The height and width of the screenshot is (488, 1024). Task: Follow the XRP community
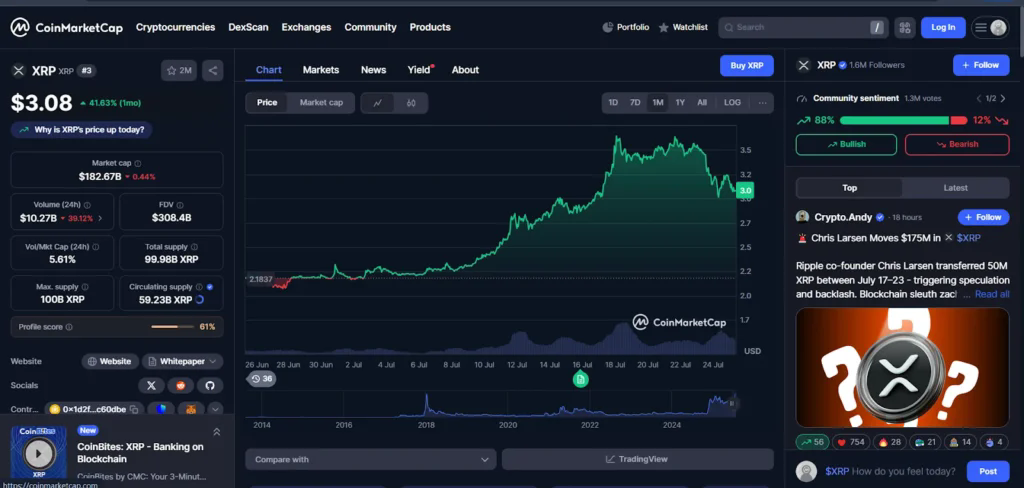click(981, 65)
